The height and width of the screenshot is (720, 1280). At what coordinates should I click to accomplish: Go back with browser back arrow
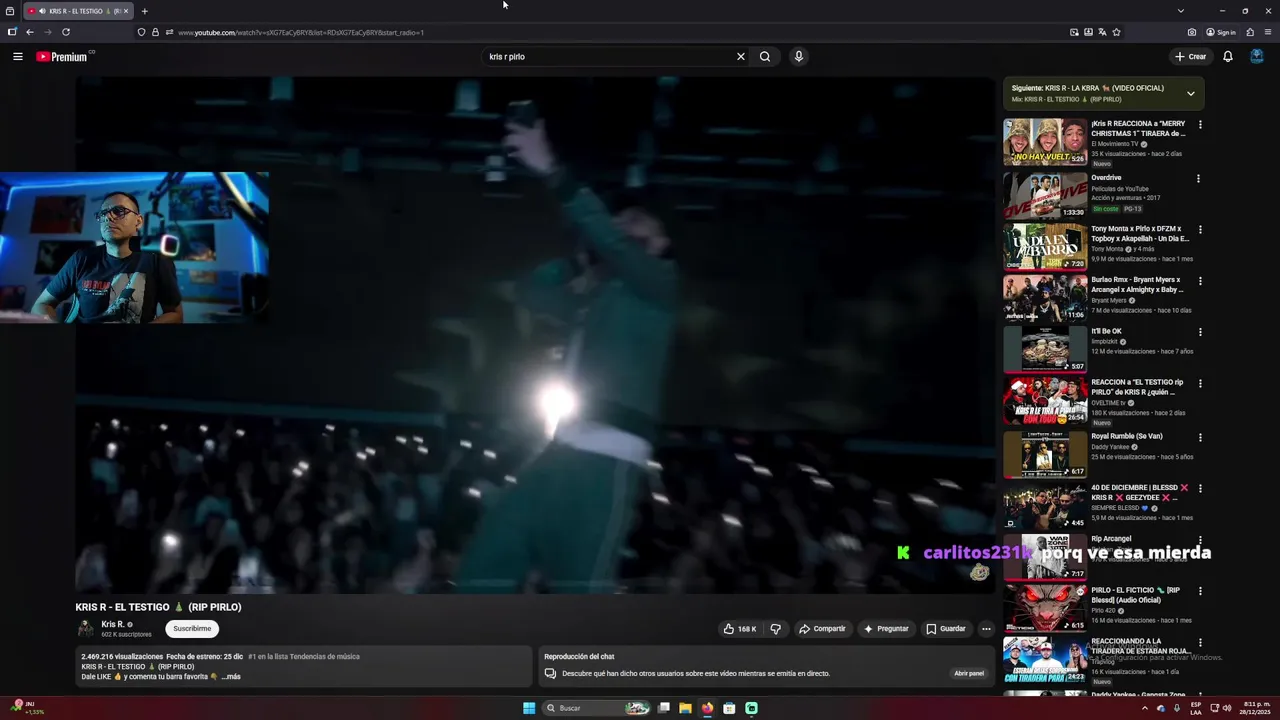(29, 32)
